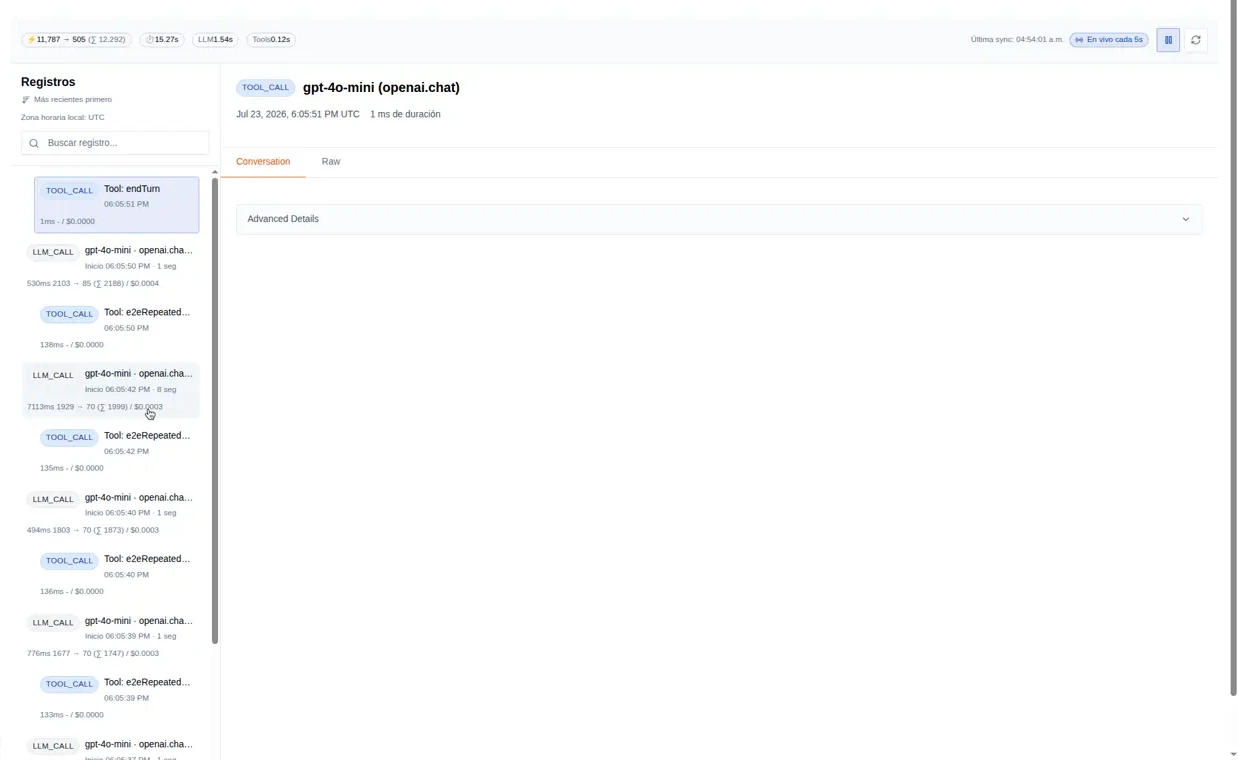Click the magnifier icon in the search box
This screenshot has height=760, width=1238.
point(34,143)
